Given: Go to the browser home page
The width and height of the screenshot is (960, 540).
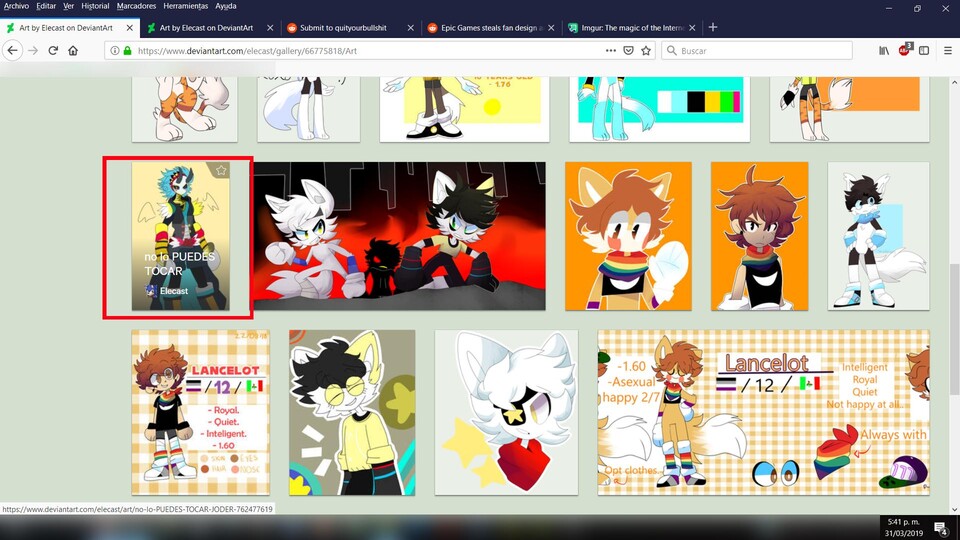Looking at the screenshot, I should pyautogui.click(x=73, y=50).
